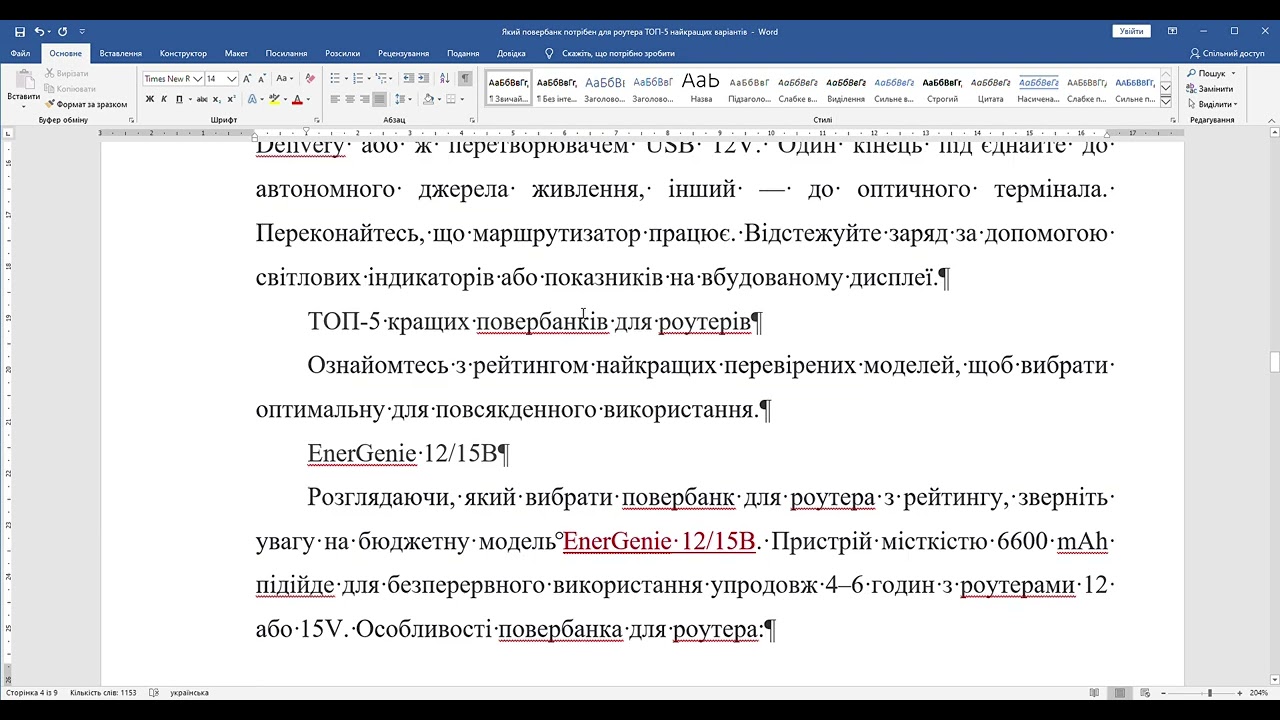Apply the Цитата style
This screenshot has height=720, width=1280.
tap(990, 87)
